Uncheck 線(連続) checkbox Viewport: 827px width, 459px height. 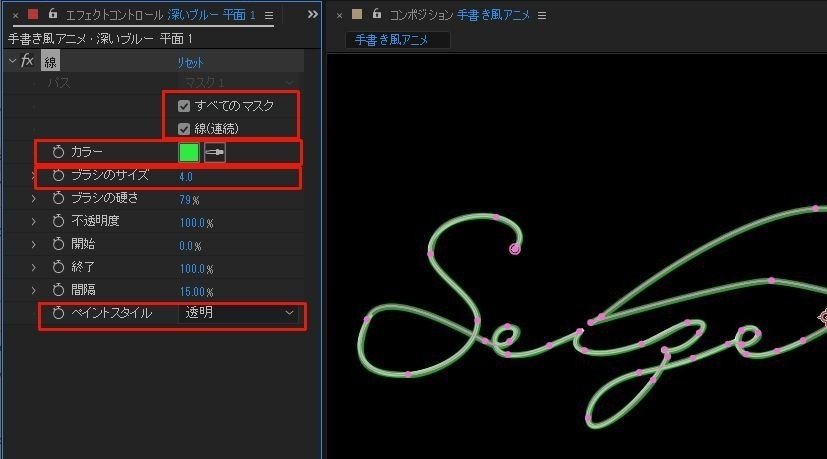click(x=184, y=129)
